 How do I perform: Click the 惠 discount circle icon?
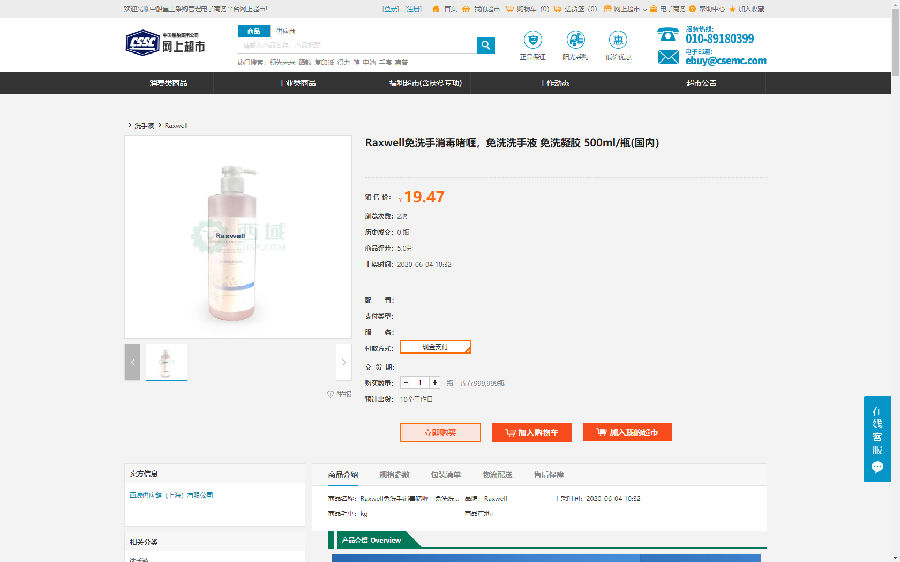click(x=618, y=40)
